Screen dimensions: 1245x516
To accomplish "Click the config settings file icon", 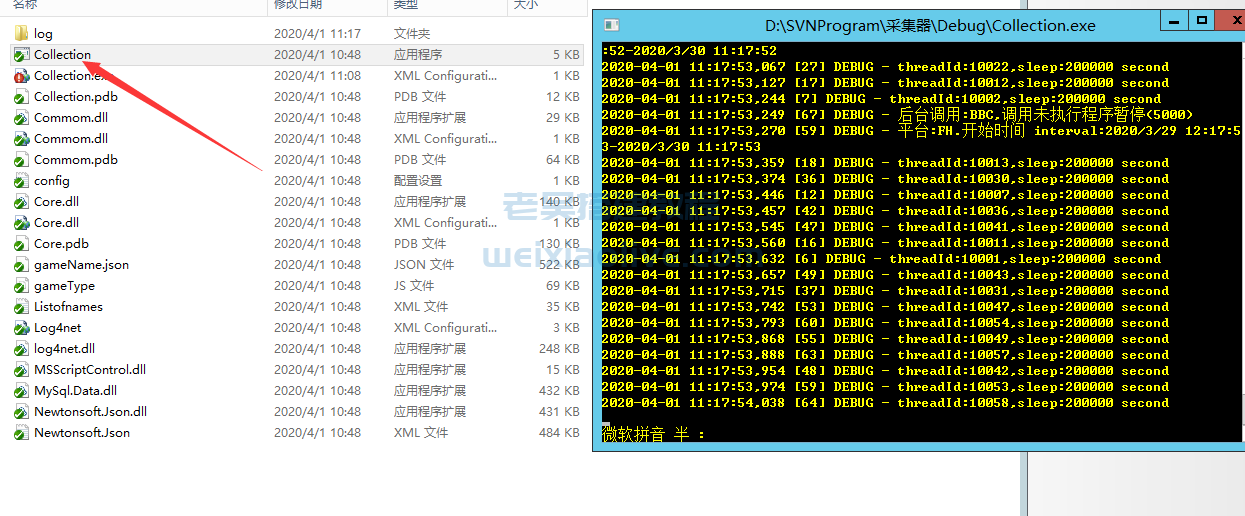I will pos(21,181).
